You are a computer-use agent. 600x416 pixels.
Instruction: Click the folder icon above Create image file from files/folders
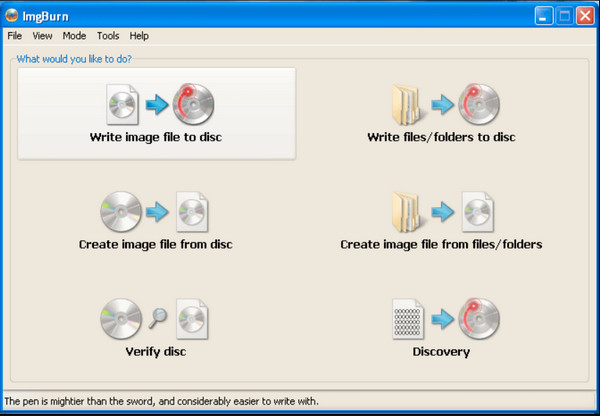click(408, 212)
